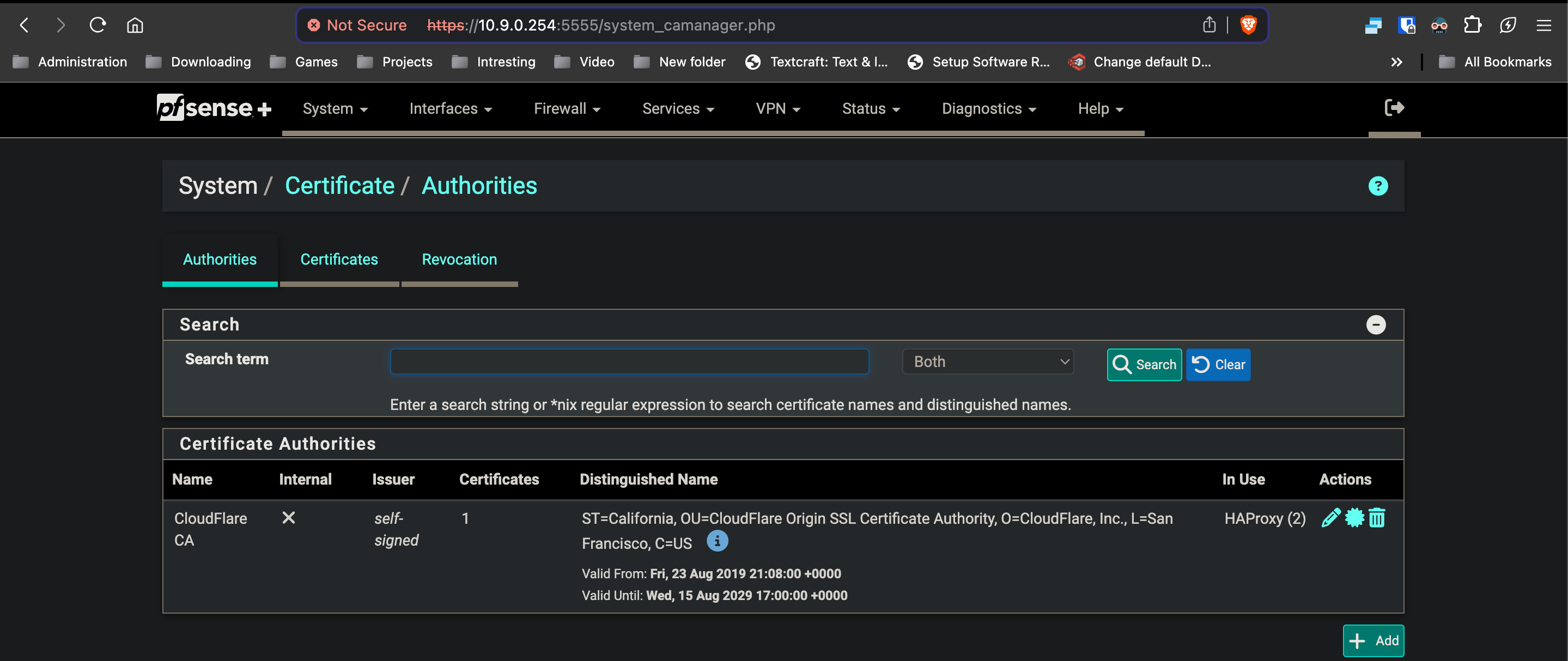Reload the page with the refresh icon
This screenshot has width=1568, height=661.
coord(98,25)
